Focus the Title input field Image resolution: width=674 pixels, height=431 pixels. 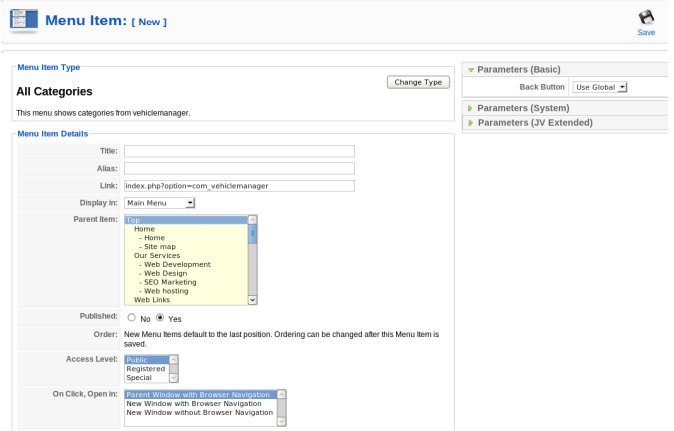[239, 151]
